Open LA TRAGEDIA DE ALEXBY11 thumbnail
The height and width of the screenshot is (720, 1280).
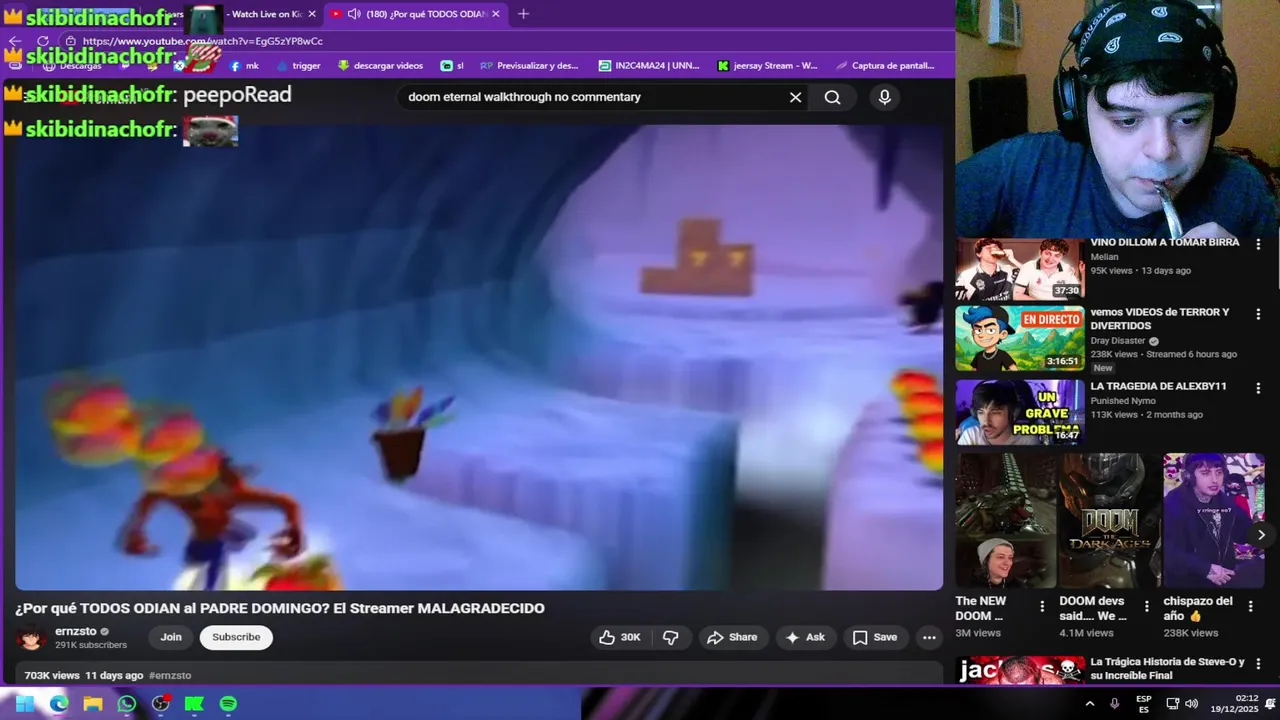click(1019, 412)
